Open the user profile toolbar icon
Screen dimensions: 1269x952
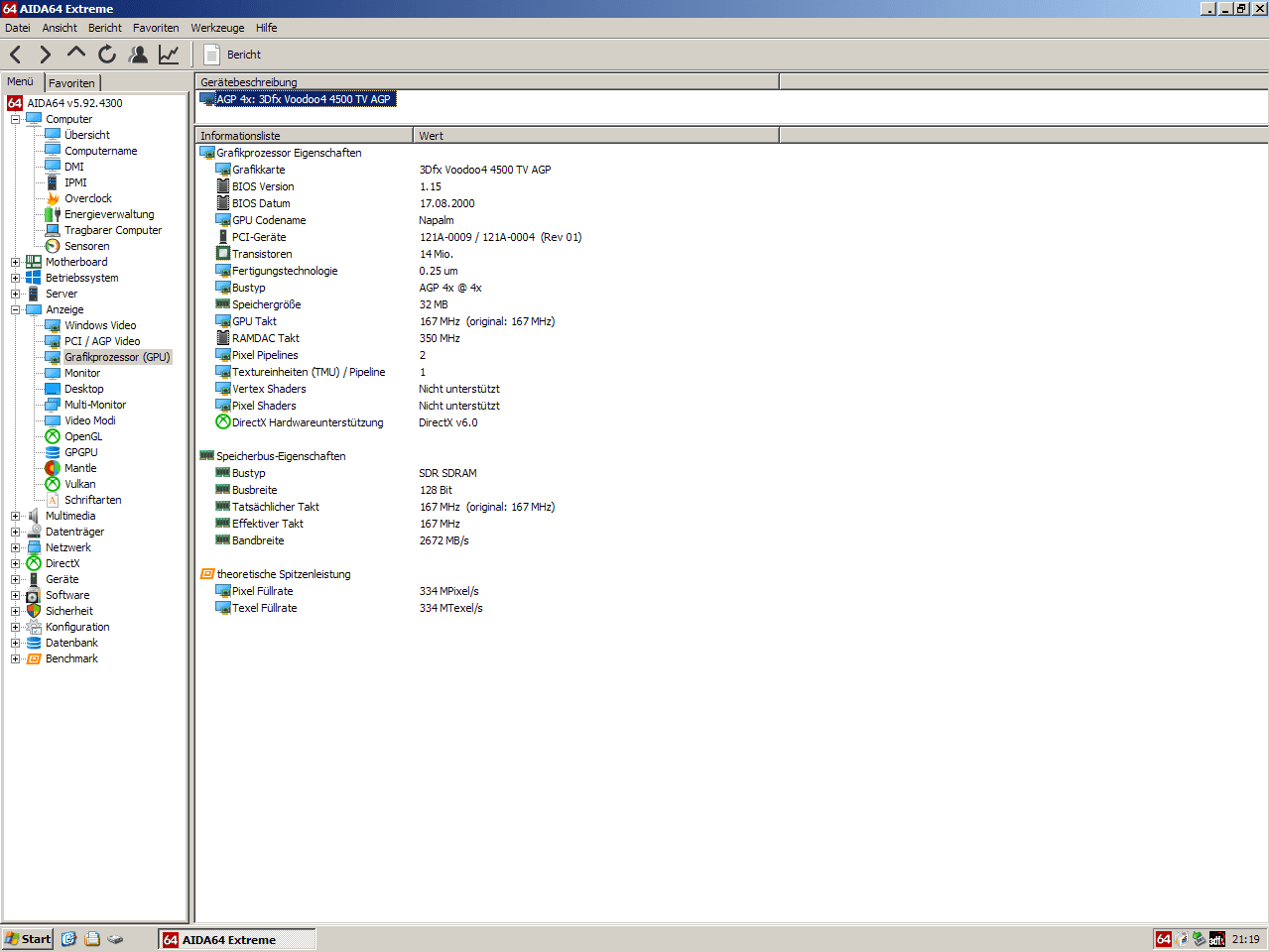click(x=139, y=55)
